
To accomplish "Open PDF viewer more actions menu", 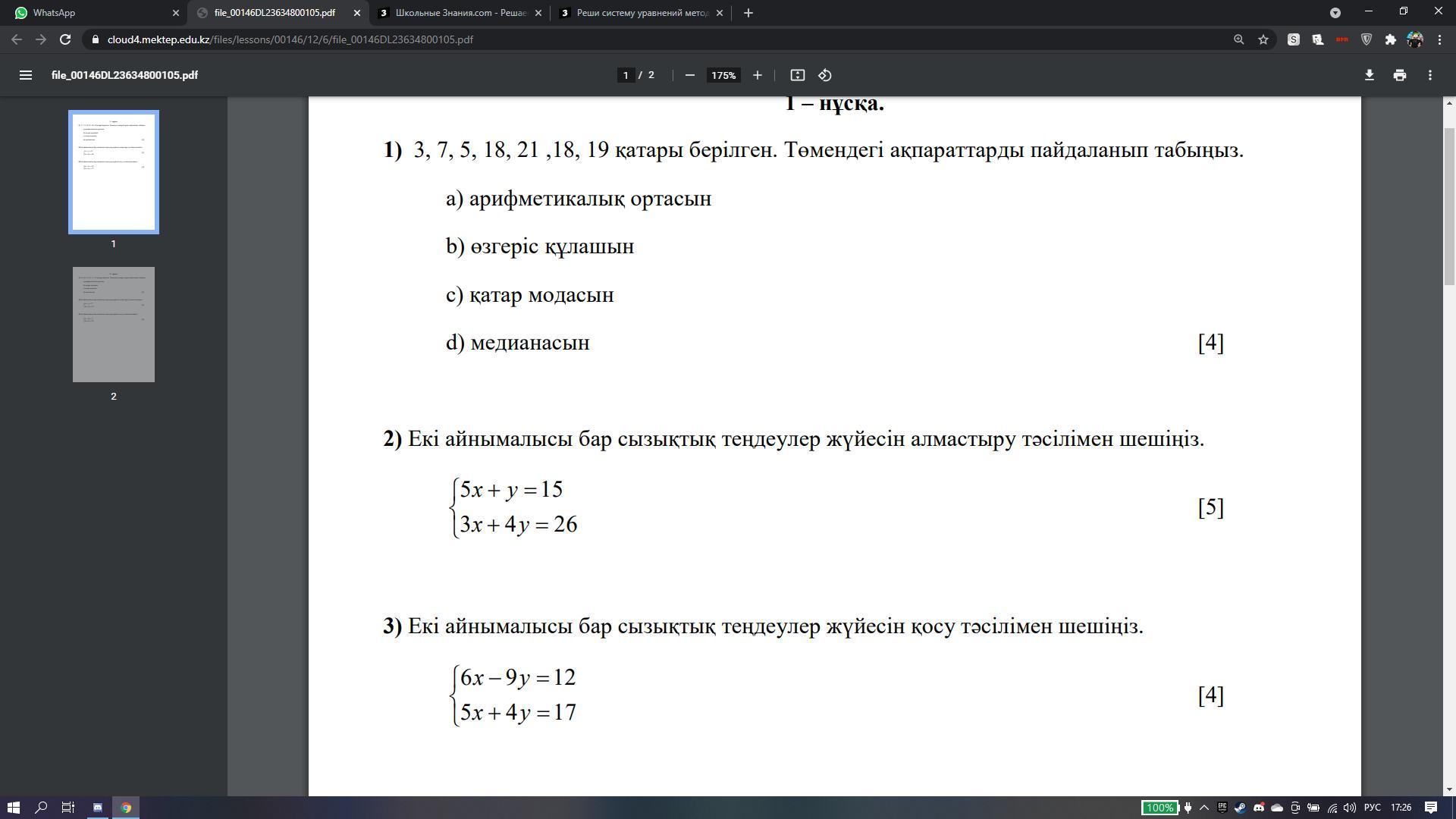I will (x=1429, y=75).
